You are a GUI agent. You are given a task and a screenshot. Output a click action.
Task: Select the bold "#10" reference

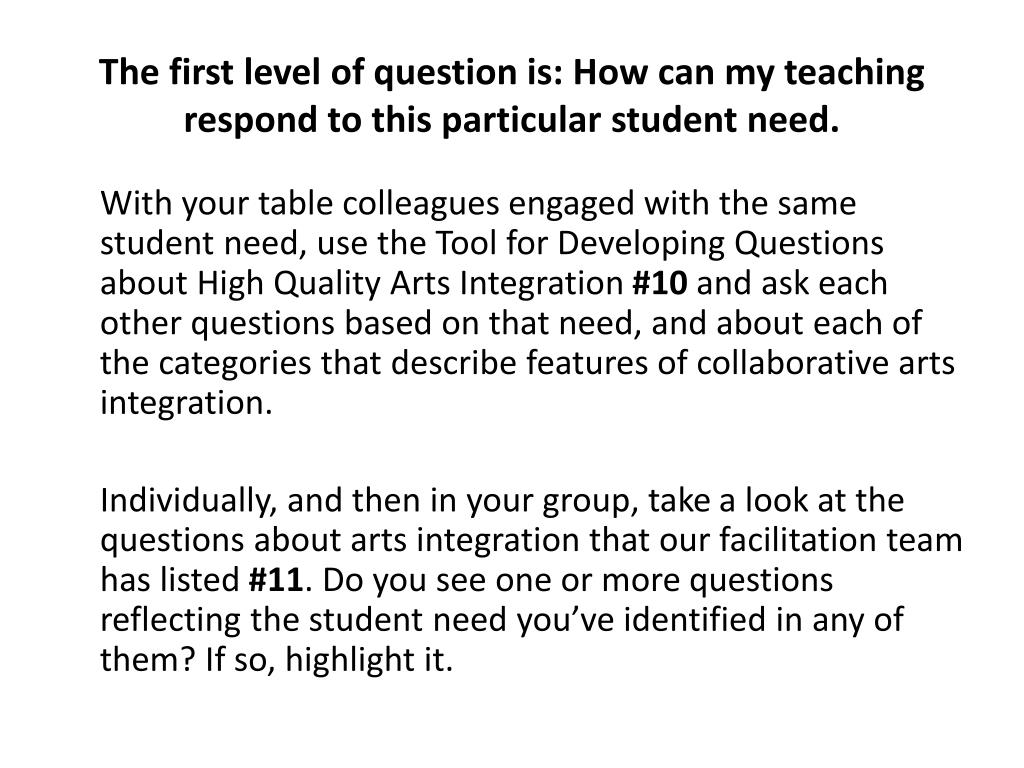click(x=660, y=283)
